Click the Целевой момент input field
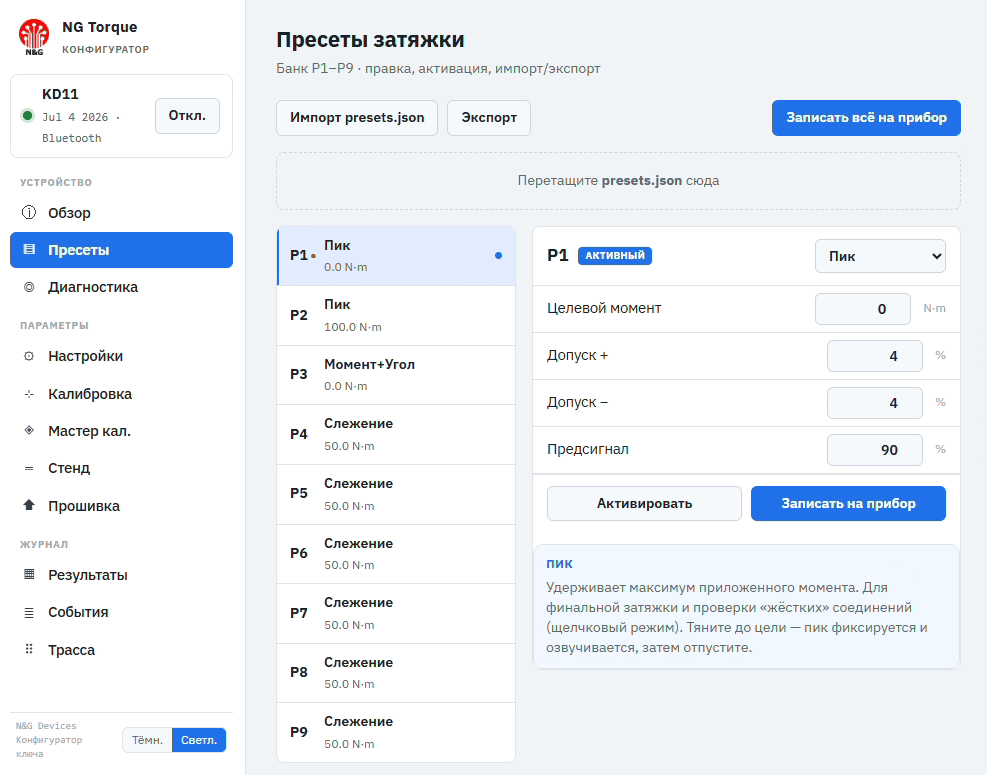The image size is (987, 775). [863, 308]
